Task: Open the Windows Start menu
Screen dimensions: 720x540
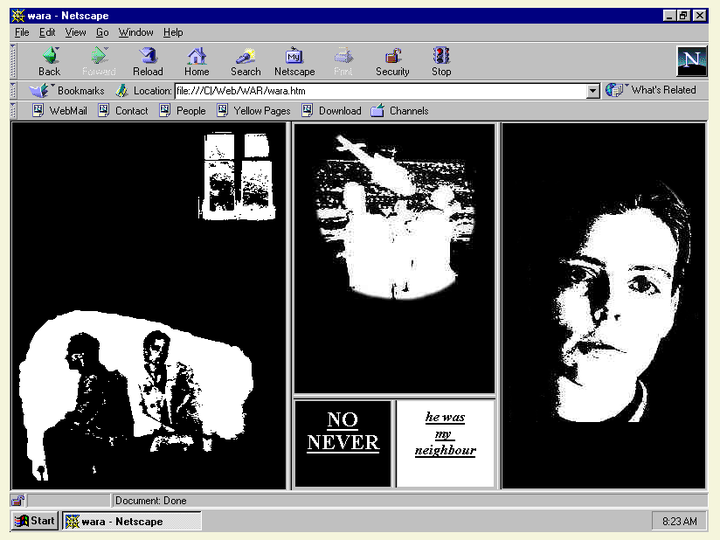Action: click(x=35, y=521)
